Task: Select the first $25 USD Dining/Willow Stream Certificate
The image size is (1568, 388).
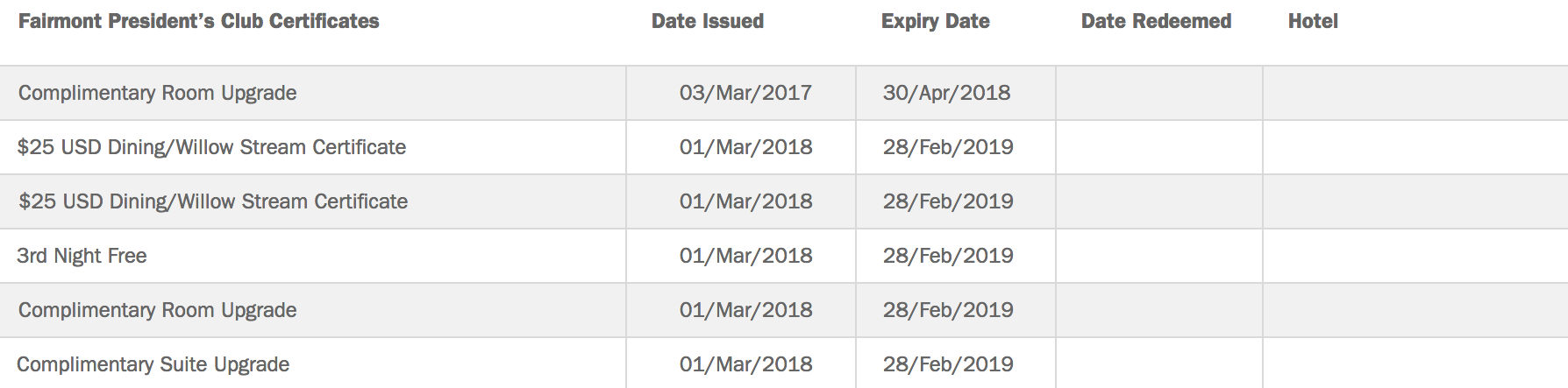Action: (211, 147)
